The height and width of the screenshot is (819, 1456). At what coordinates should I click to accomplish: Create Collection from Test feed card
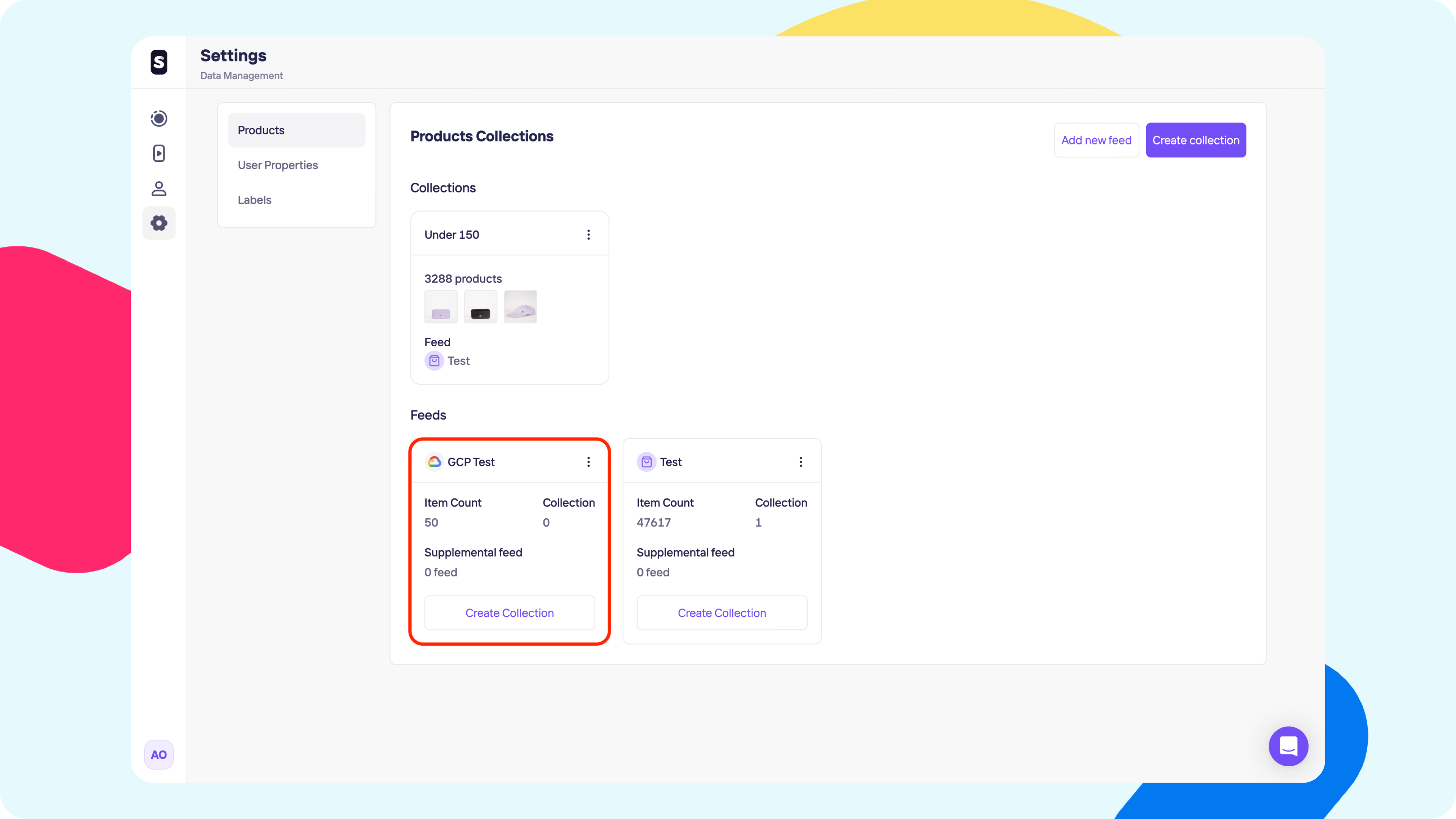pyautogui.click(x=722, y=613)
